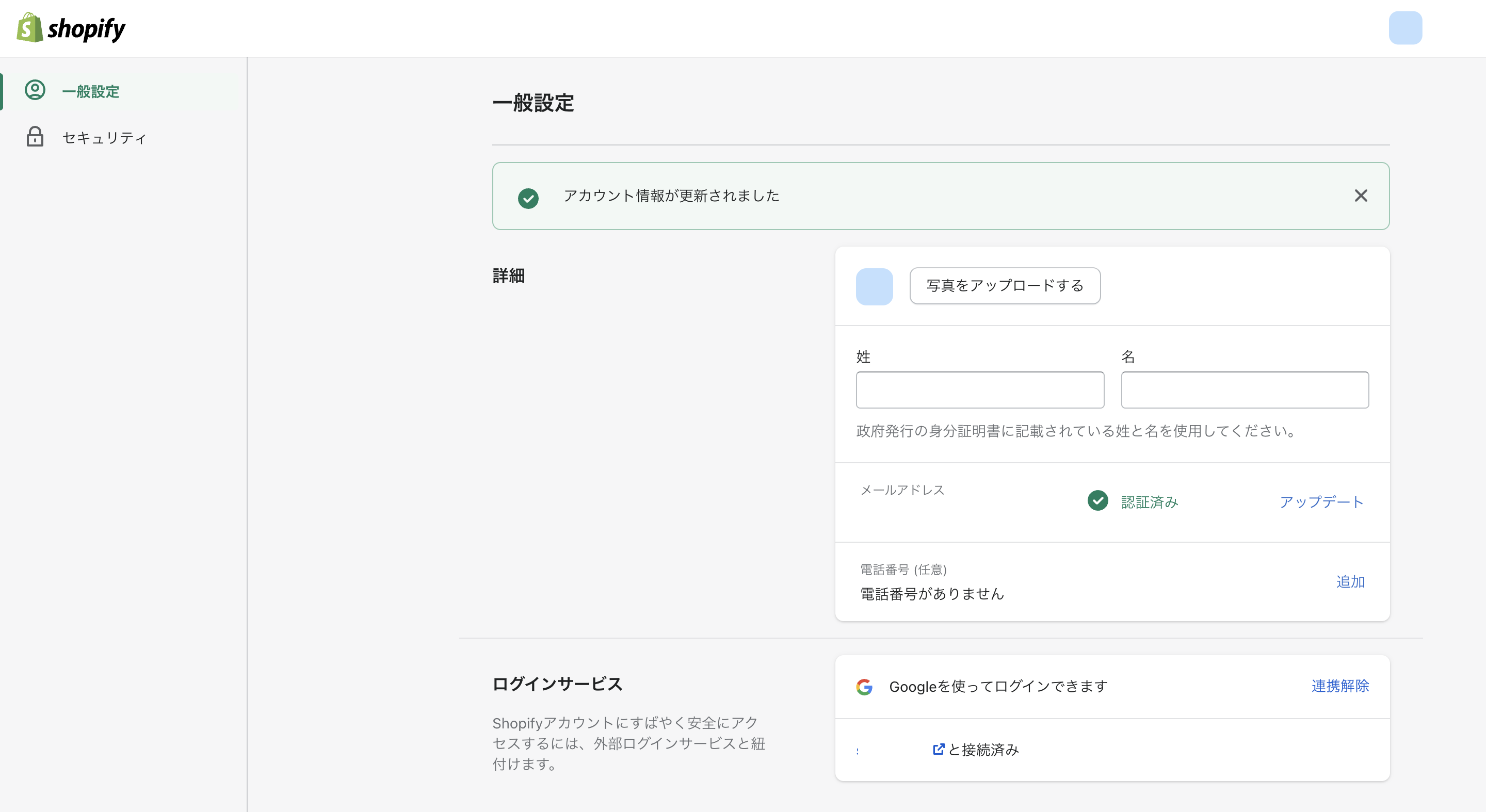Click the 写真をアップロードする button

(x=1004, y=285)
